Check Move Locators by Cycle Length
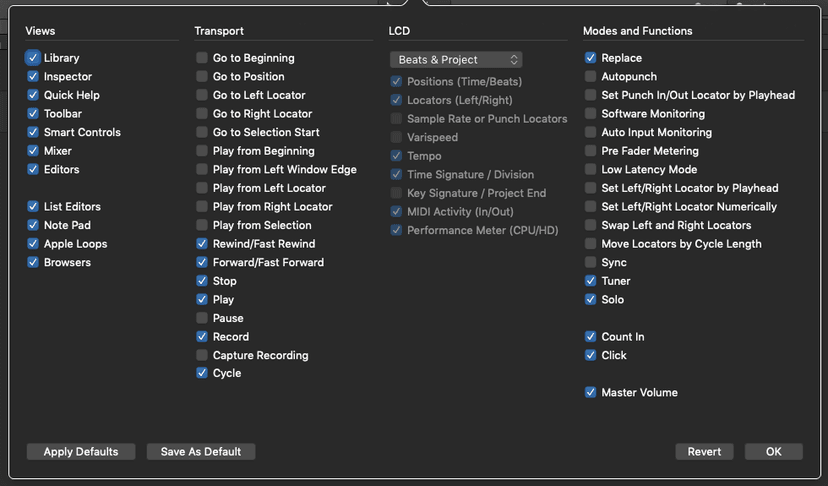This screenshot has width=828, height=486. point(590,244)
